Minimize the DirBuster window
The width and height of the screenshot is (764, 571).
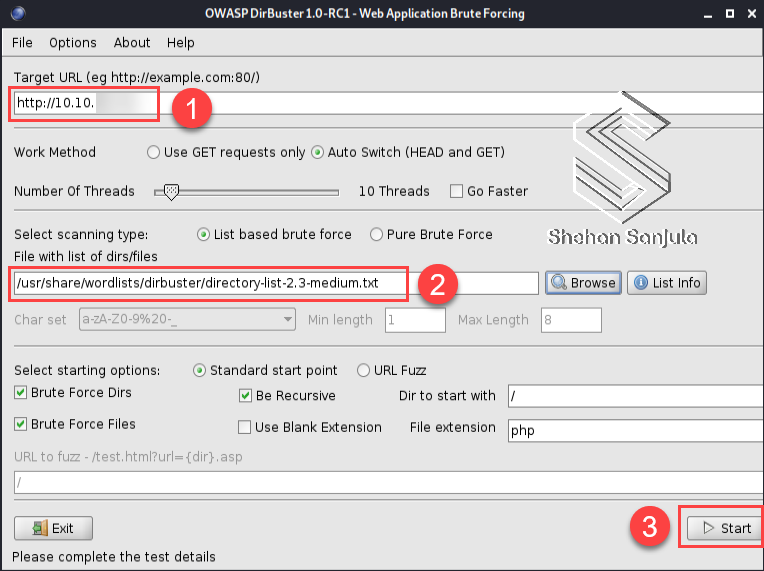pyautogui.click(x=707, y=14)
